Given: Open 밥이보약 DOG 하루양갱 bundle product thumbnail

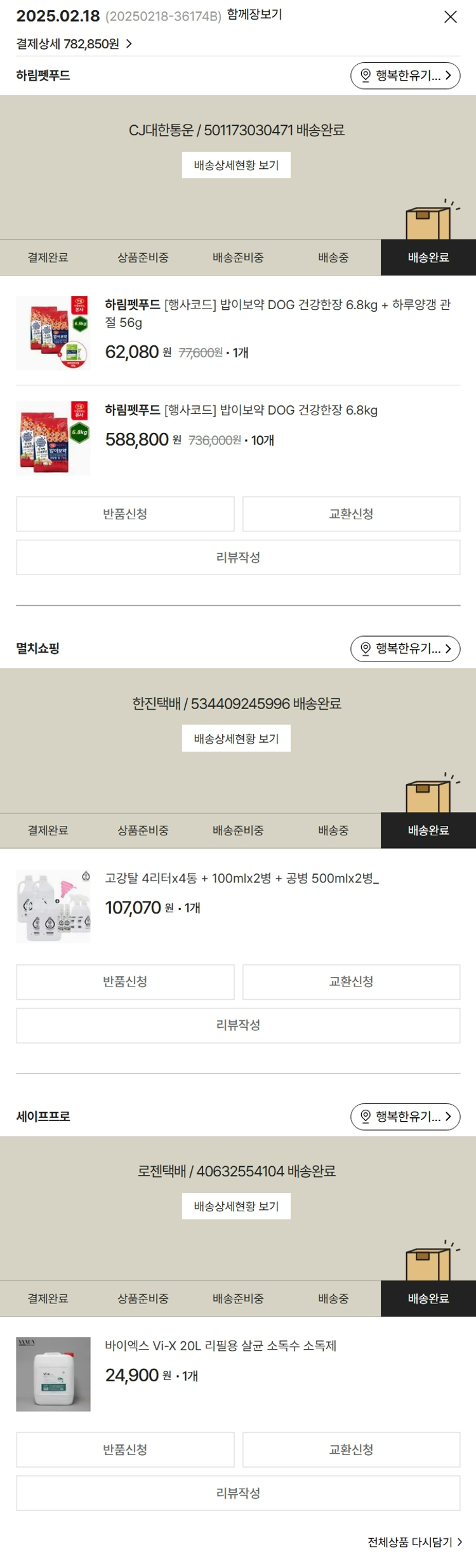Looking at the screenshot, I should (x=53, y=333).
